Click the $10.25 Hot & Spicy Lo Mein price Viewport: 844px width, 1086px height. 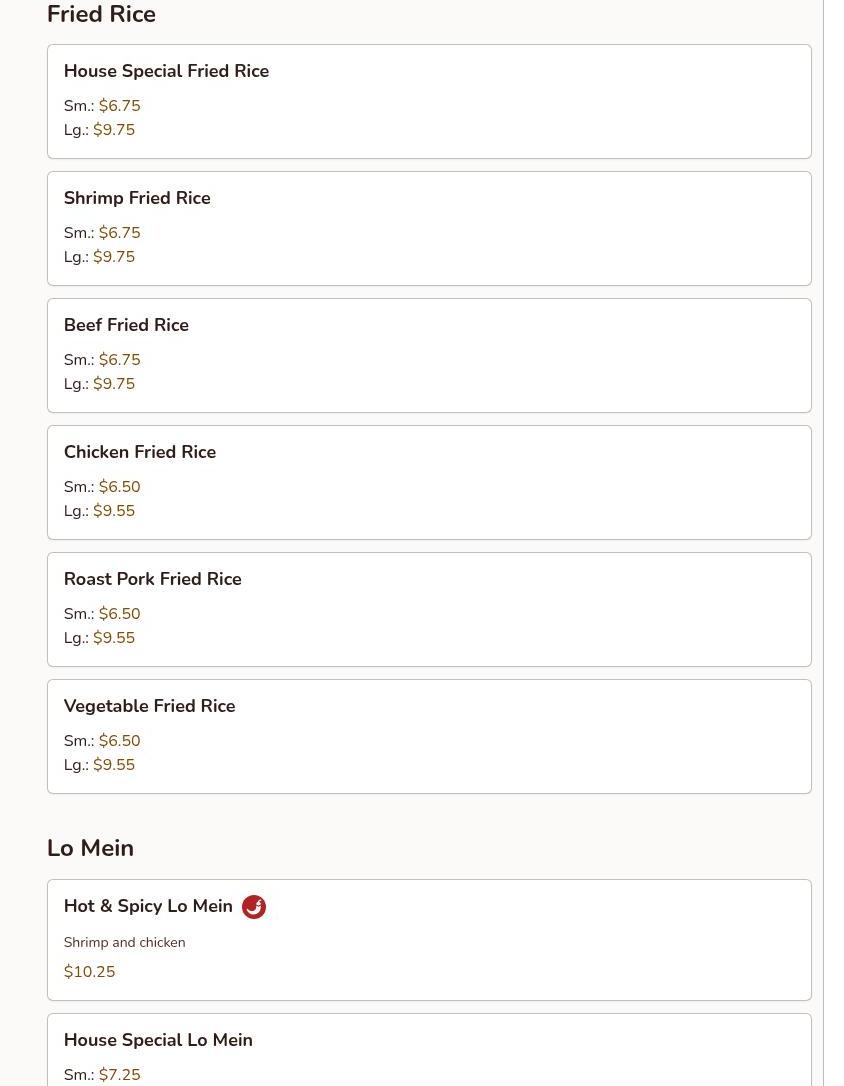(89, 972)
